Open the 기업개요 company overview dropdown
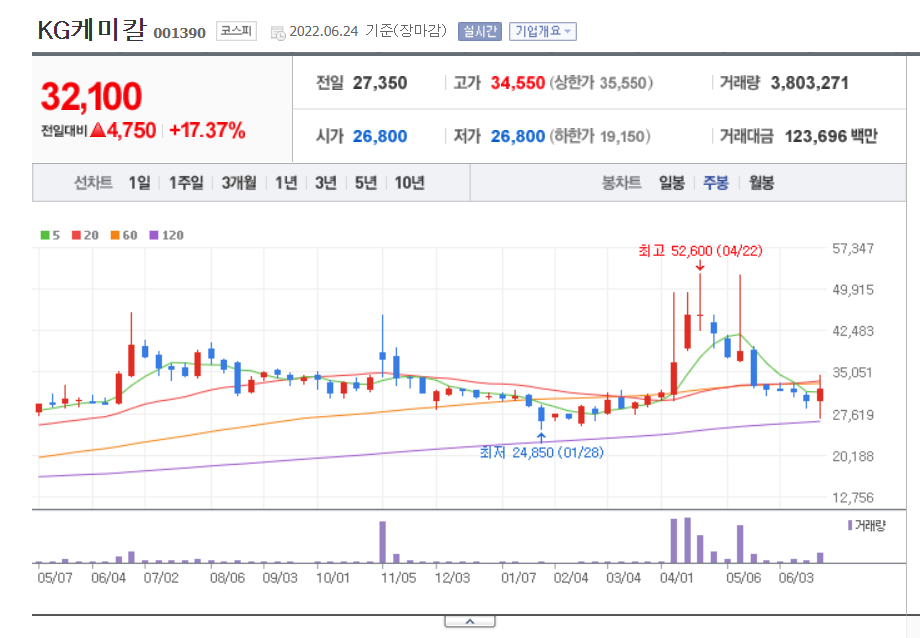This screenshot has width=920, height=638. 543,31
